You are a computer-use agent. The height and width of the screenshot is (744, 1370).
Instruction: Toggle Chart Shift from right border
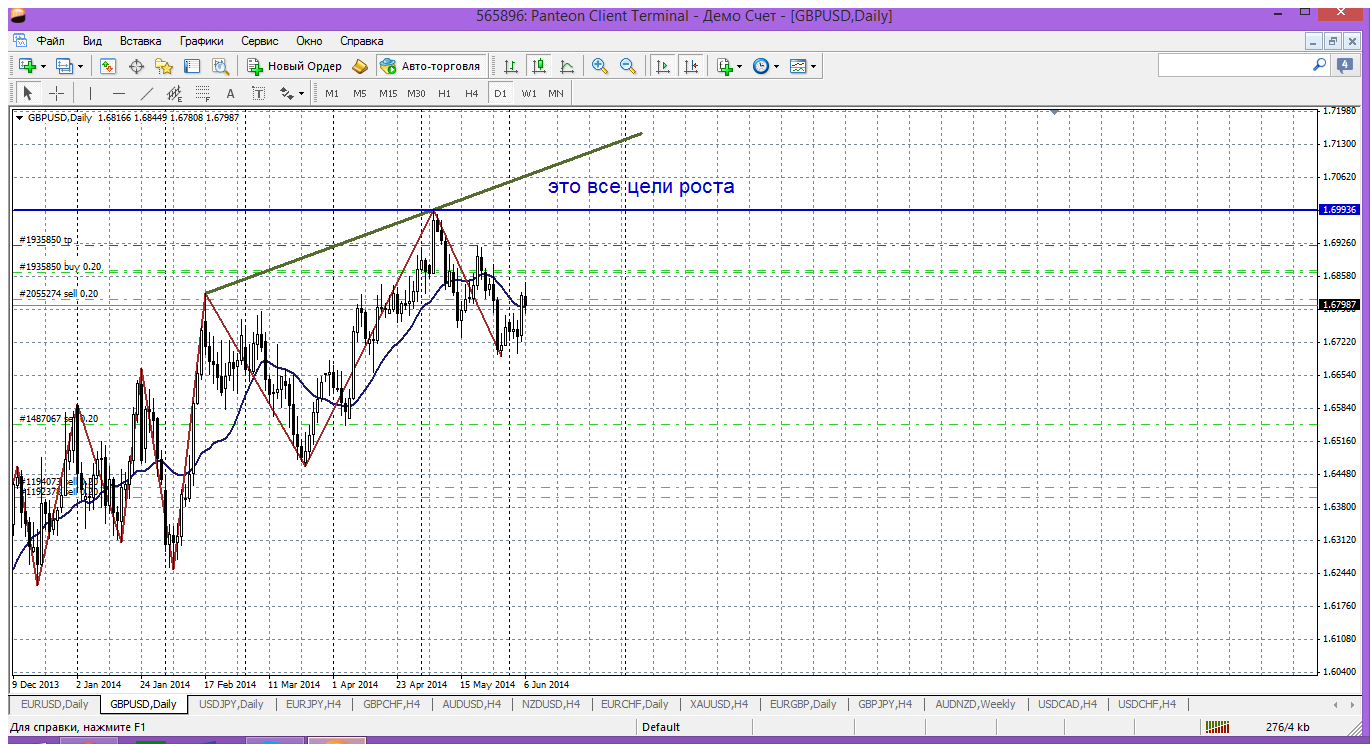pos(691,66)
